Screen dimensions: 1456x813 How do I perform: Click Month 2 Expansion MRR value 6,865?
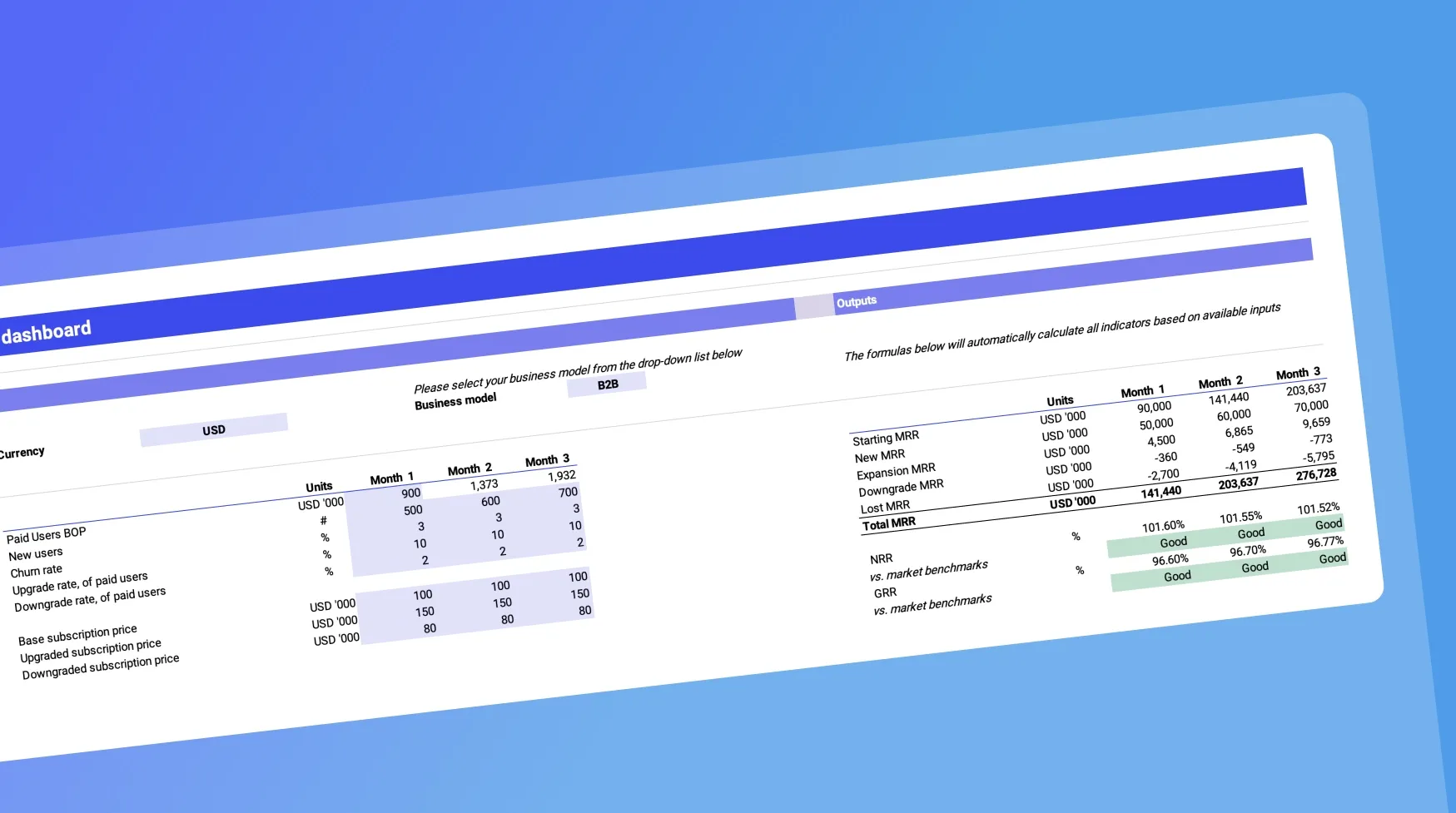[x=1238, y=432]
